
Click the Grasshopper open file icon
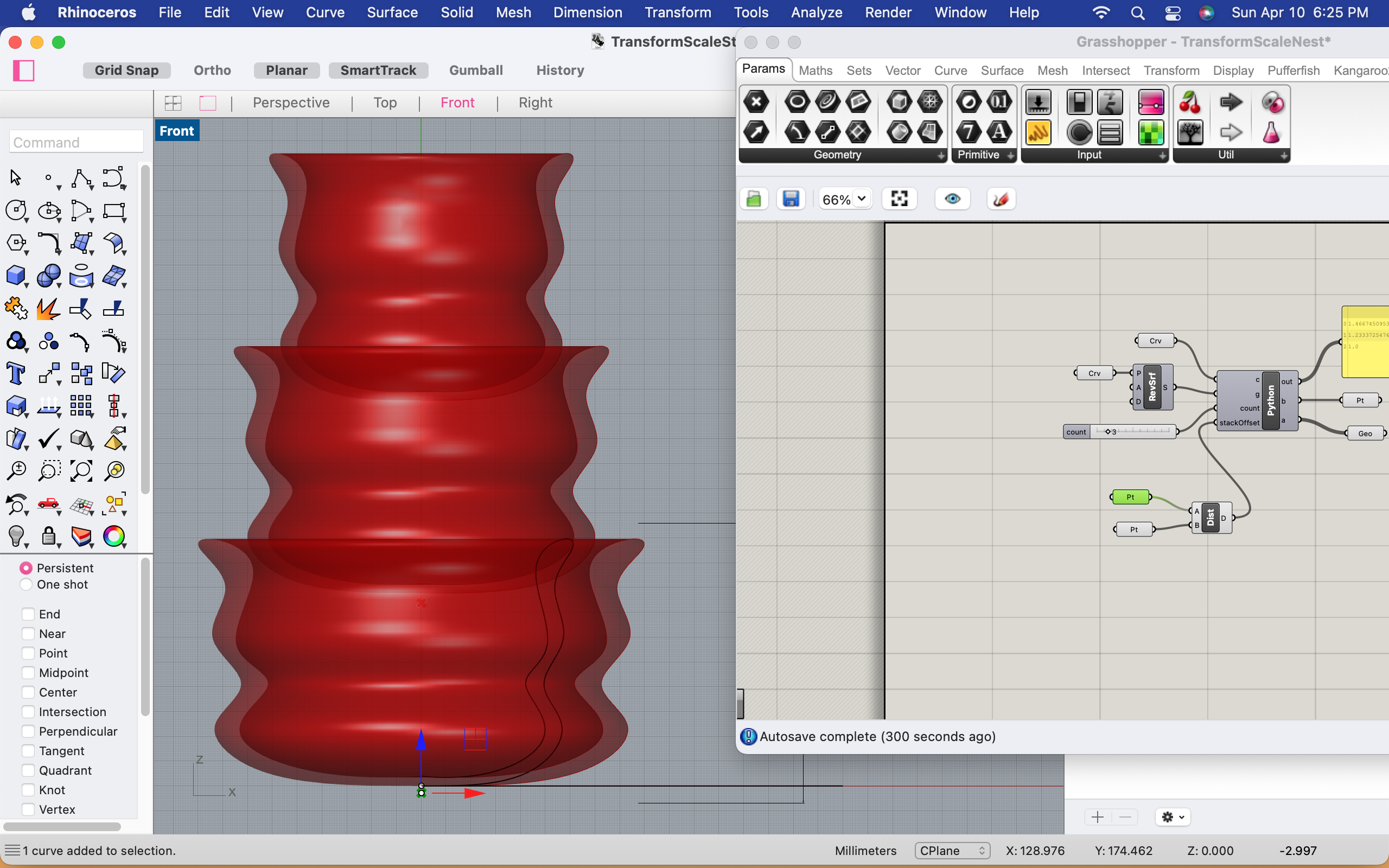[754, 199]
